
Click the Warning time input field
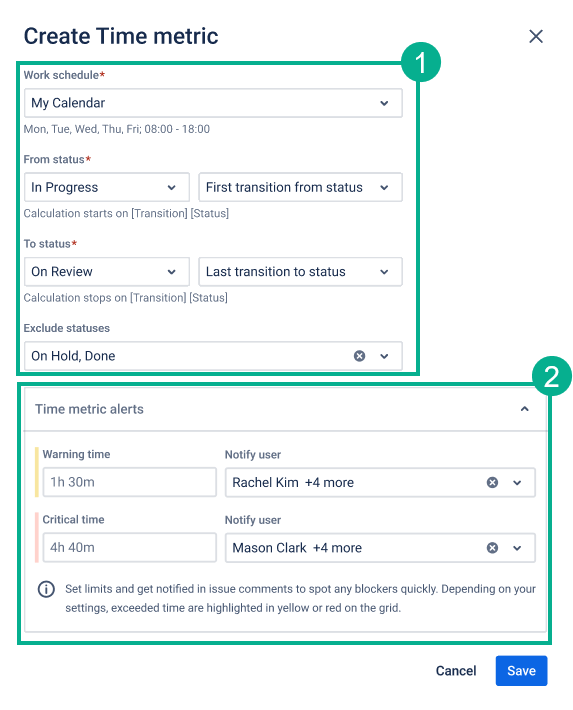coord(130,482)
